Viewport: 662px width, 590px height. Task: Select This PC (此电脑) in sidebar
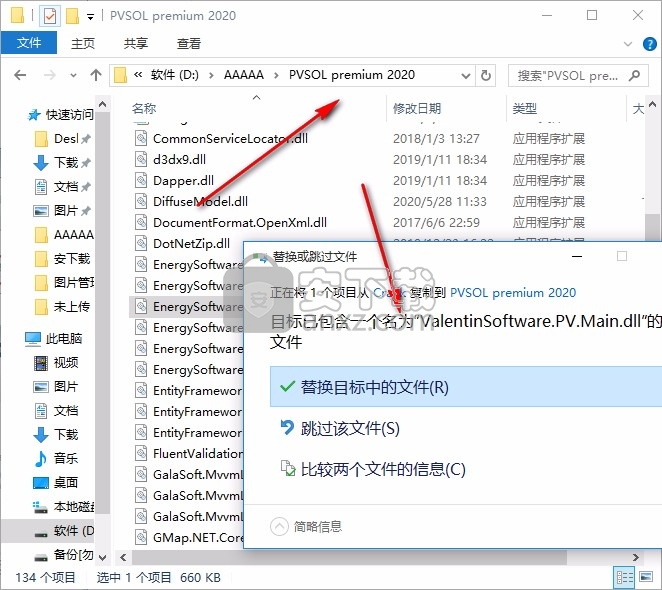[x=54, y=338]
